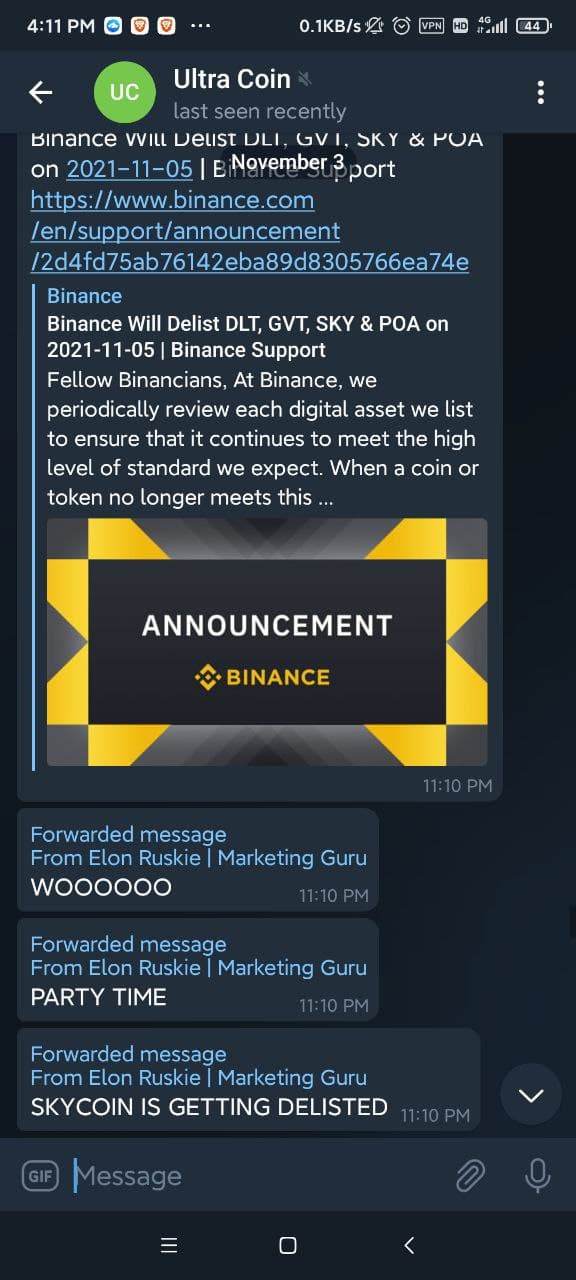Image resolution: width=576 pixels, height=1280 pixels.
Task: Tap the microphone voice message icon
Action: [x=538, y=1176]
